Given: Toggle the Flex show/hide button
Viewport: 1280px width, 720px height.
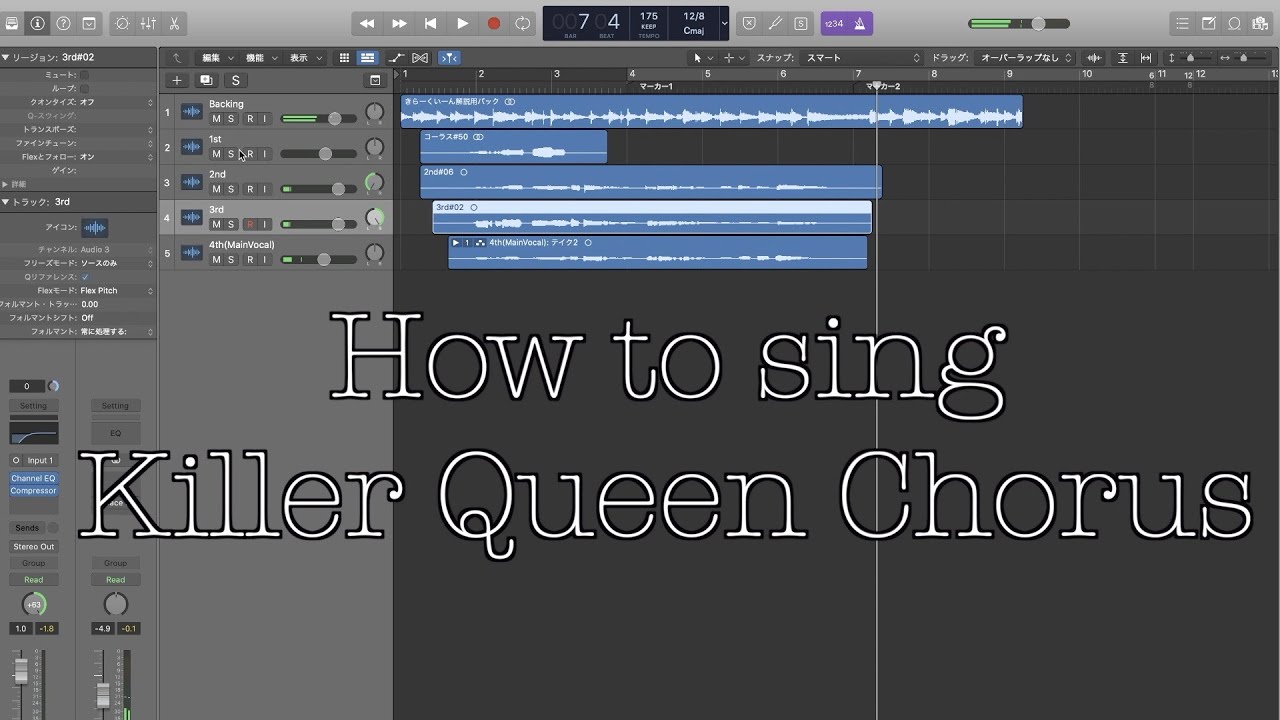Looking at the screenshot, I should (x=420, y=58).
